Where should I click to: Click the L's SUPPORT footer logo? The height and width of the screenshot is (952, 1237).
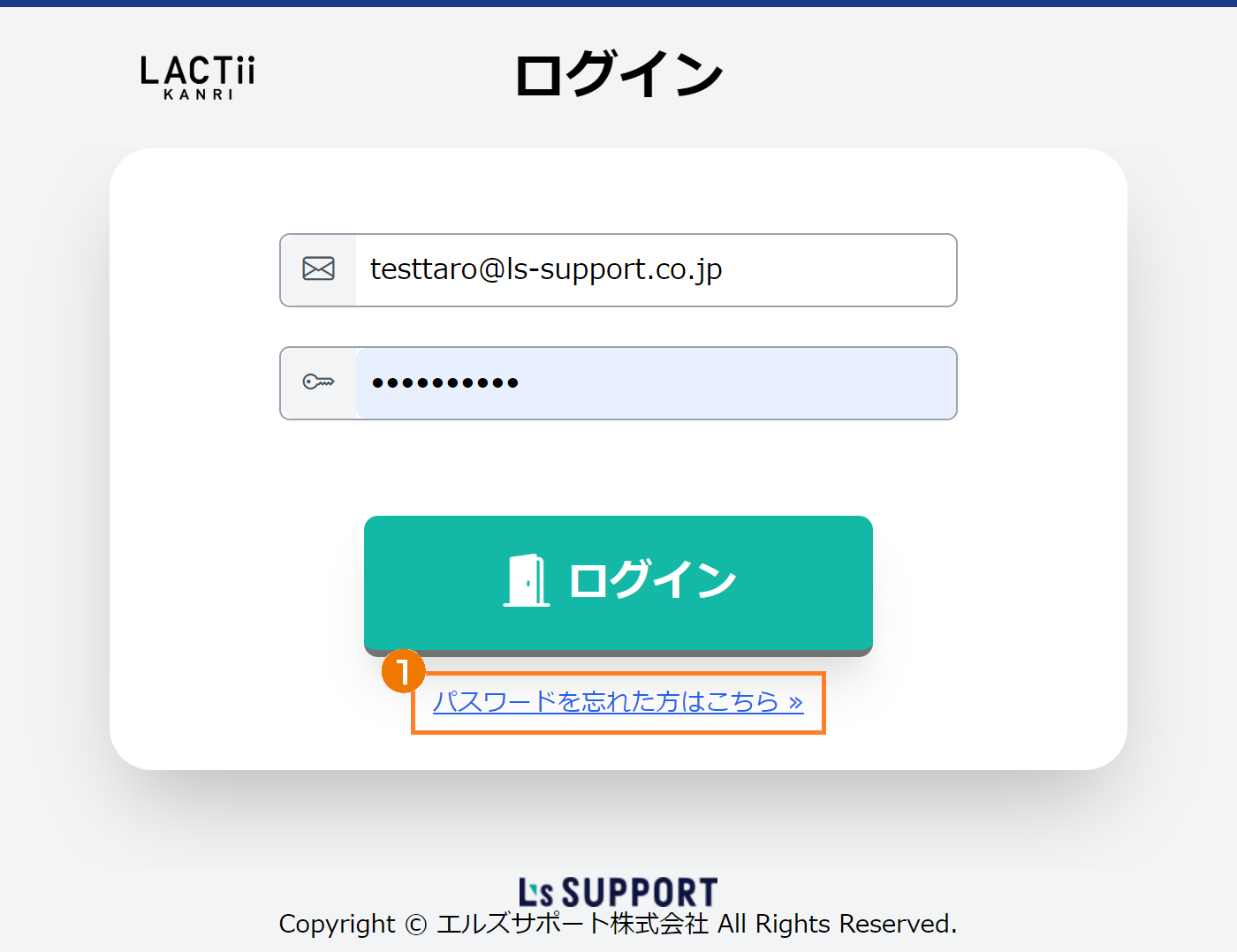tap(618, 892)
